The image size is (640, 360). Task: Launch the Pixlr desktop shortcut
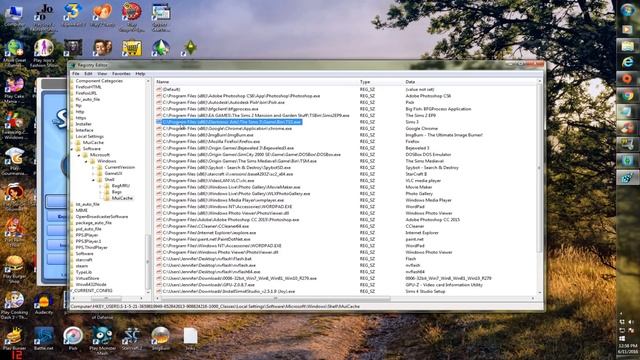[73, 338]
